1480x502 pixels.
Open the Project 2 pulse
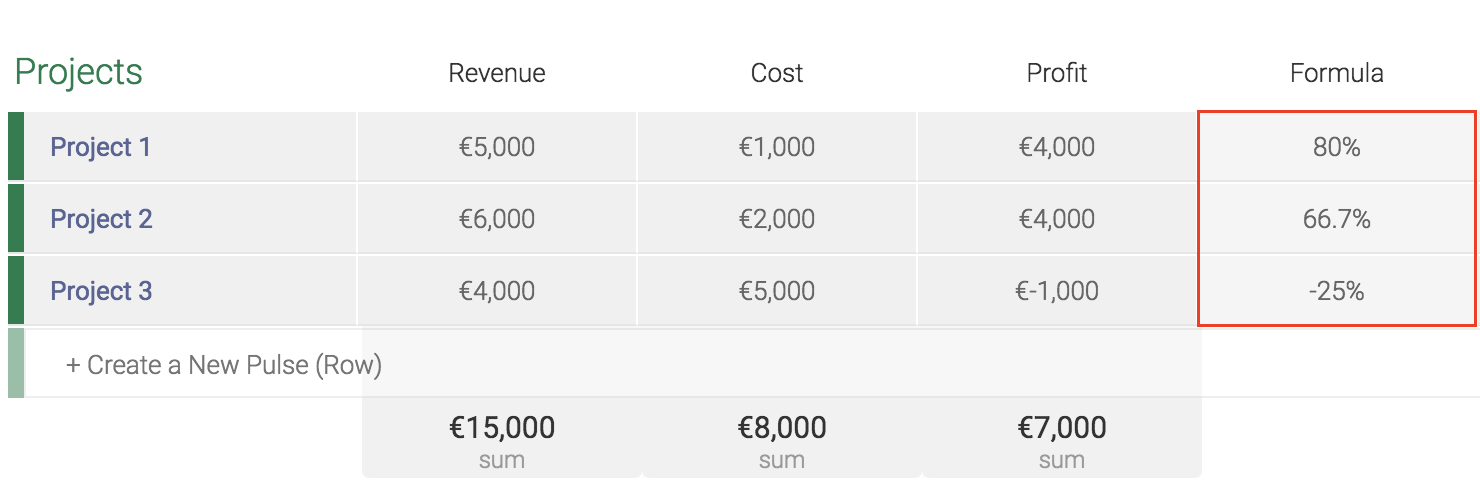102,219
